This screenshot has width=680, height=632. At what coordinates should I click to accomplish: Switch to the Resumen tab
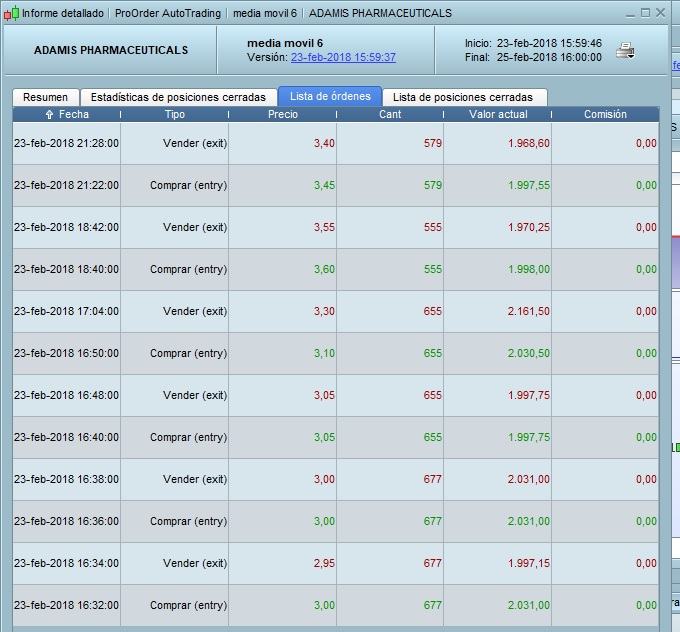coord(46,97)
